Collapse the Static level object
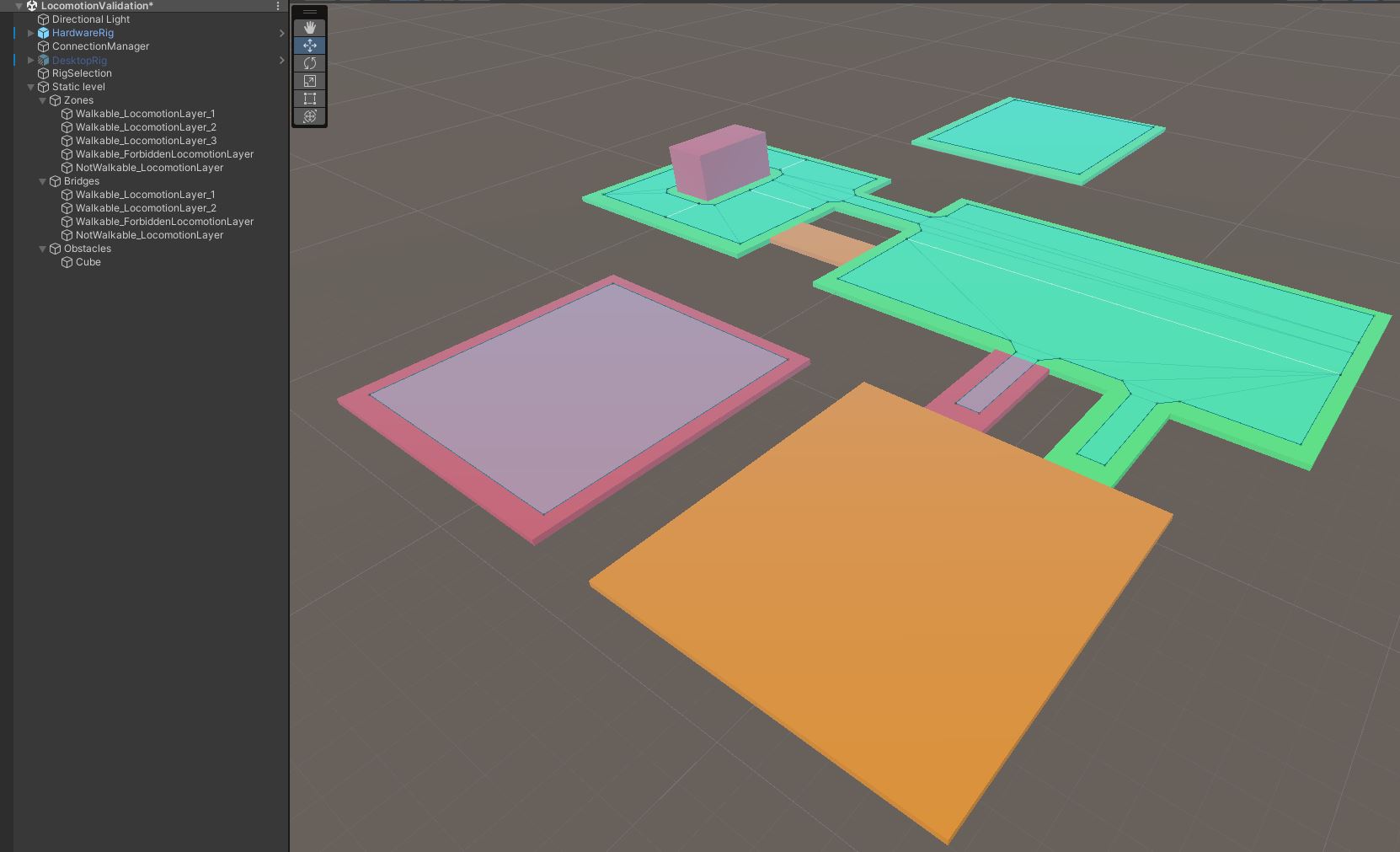Image resolution: width=1400 pixels, height=852 pixels. pyautogui.click(x=31, y=87)
